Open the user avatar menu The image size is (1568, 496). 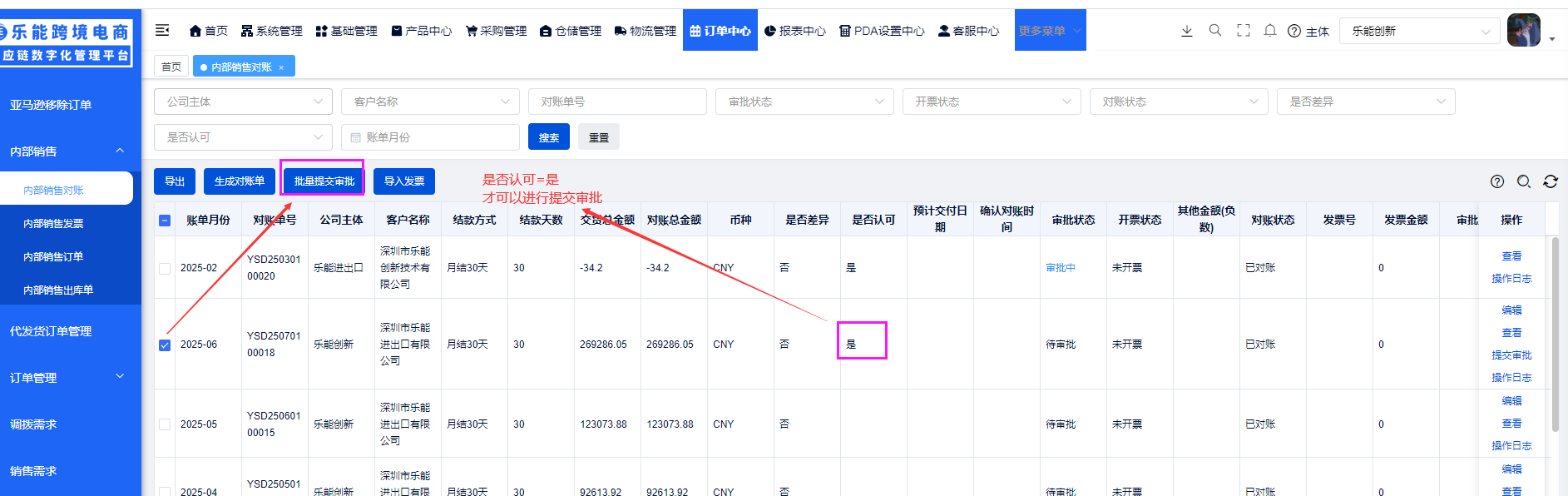(x=1524, y=31)
